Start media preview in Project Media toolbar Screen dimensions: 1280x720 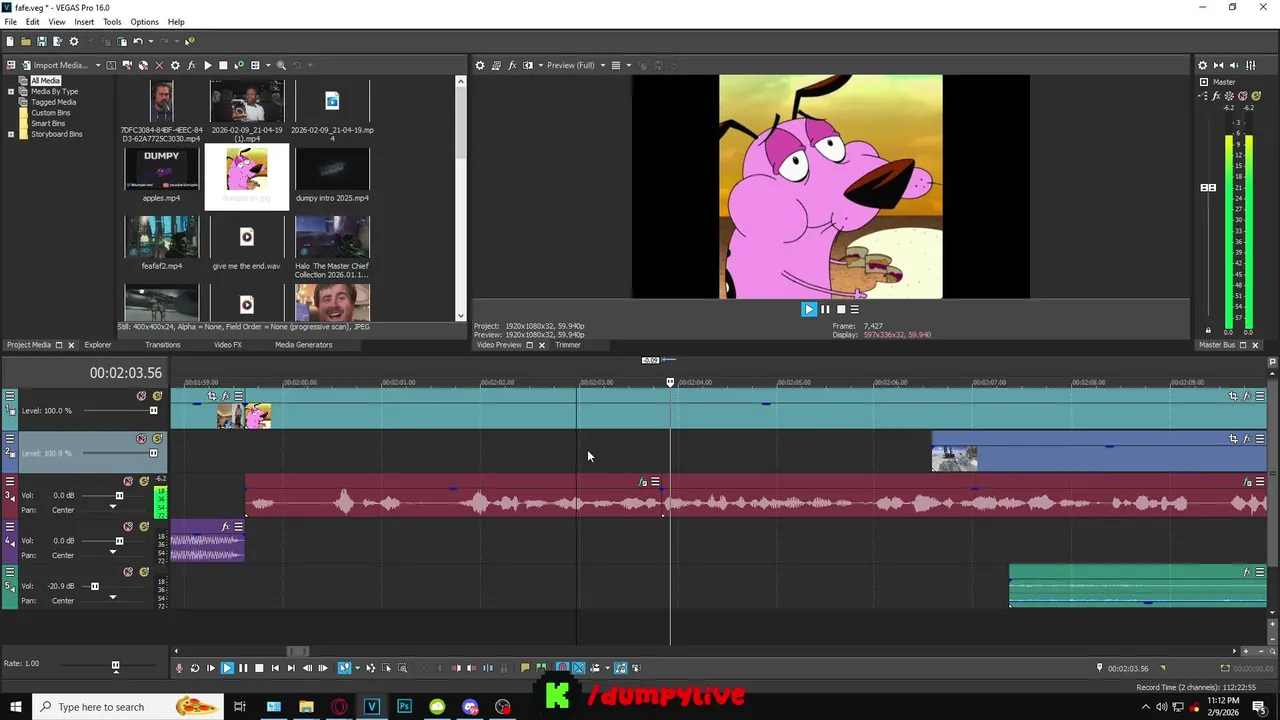tap(207, 65)
